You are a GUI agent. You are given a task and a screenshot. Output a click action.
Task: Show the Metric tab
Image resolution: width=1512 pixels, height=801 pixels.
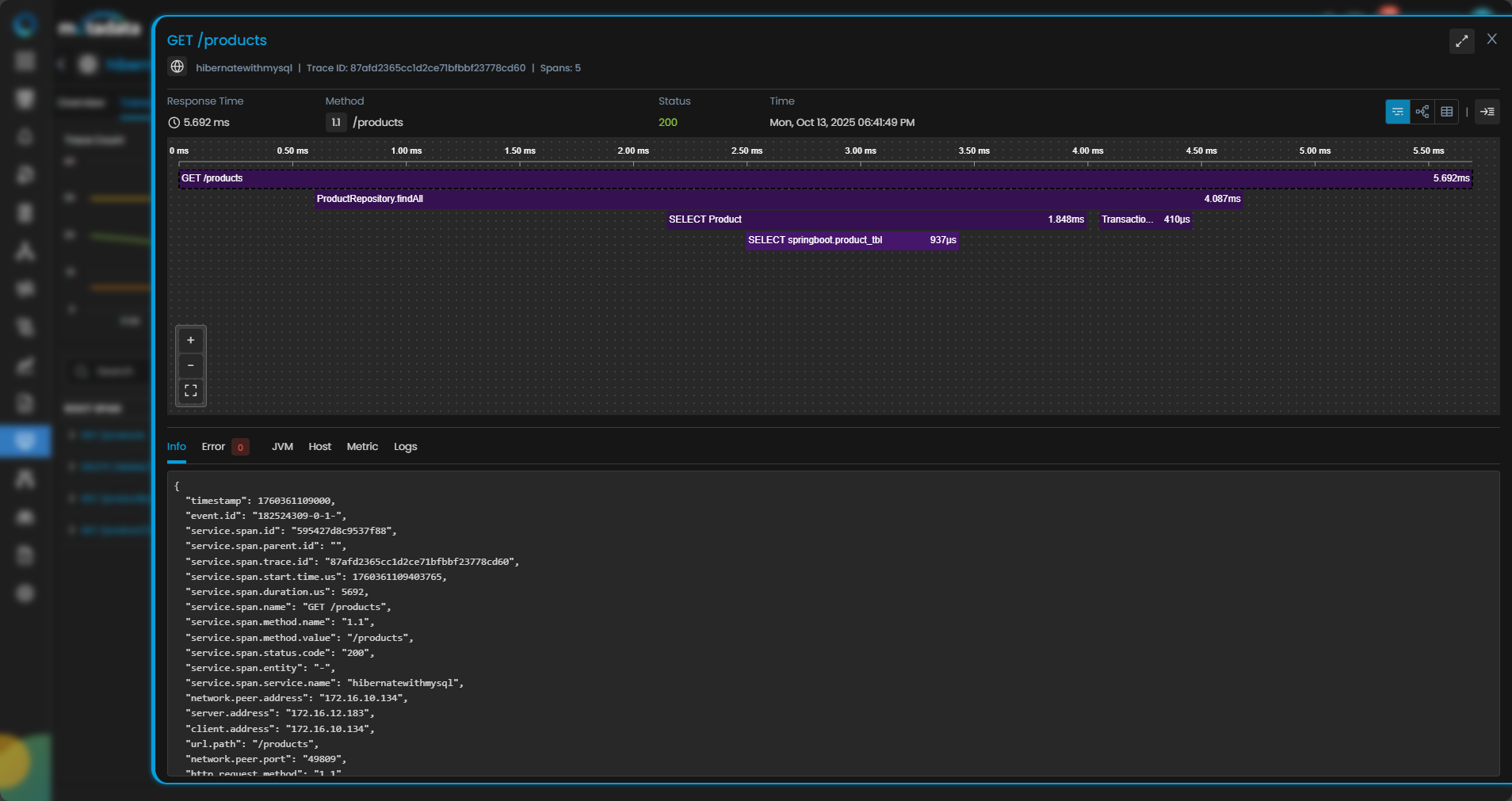point(362,447)
